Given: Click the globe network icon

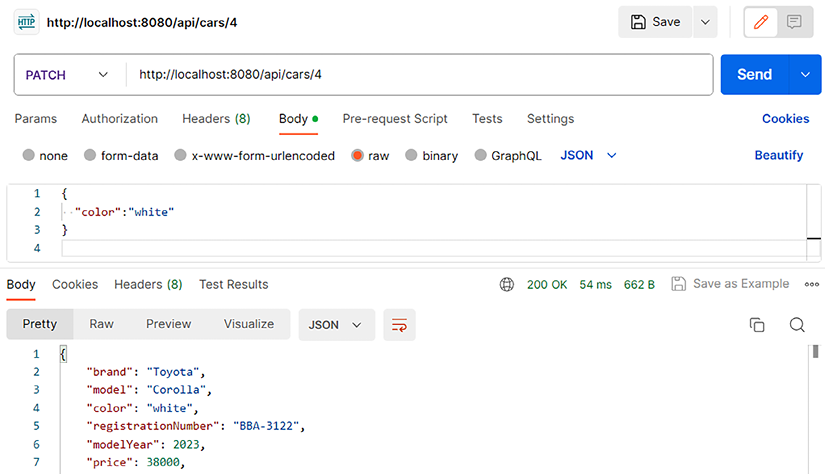Looking at the screenshot, I should coord(507,284).
